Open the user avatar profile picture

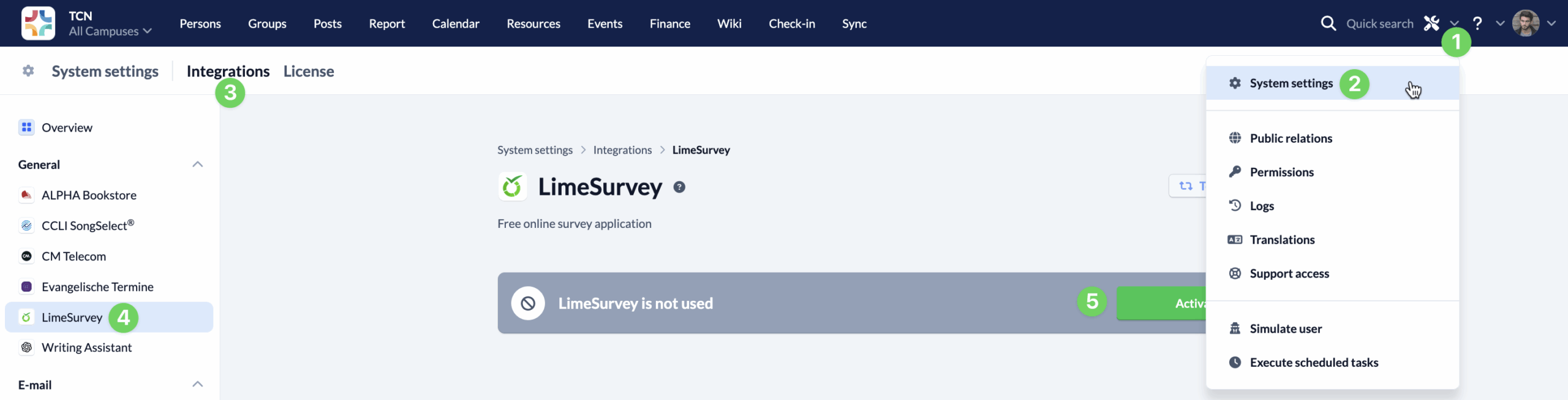point(1526,23)
